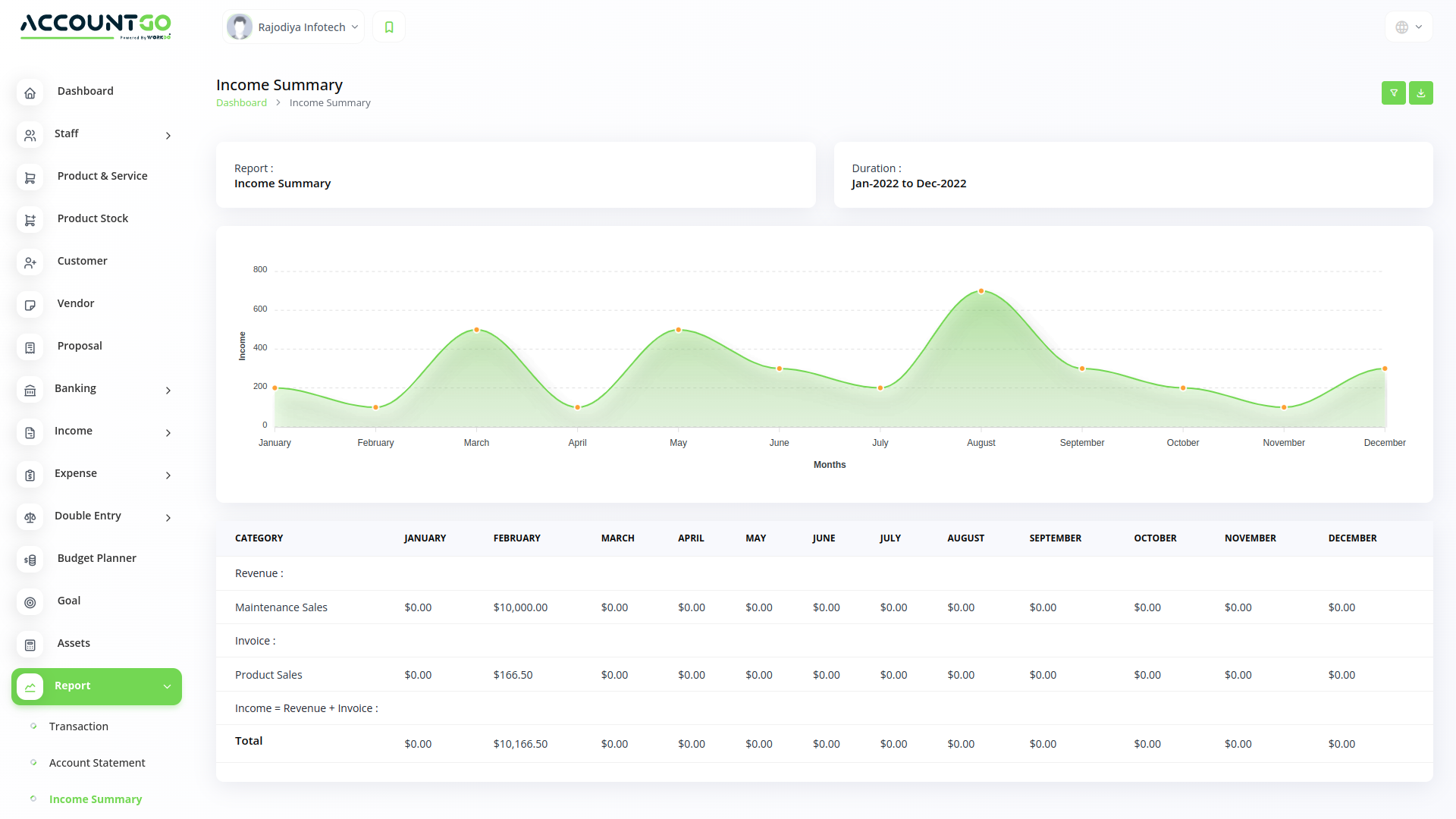Click the Maintenance Sales February value
The height and width of the screenshot is (819, 1456).
520,607
